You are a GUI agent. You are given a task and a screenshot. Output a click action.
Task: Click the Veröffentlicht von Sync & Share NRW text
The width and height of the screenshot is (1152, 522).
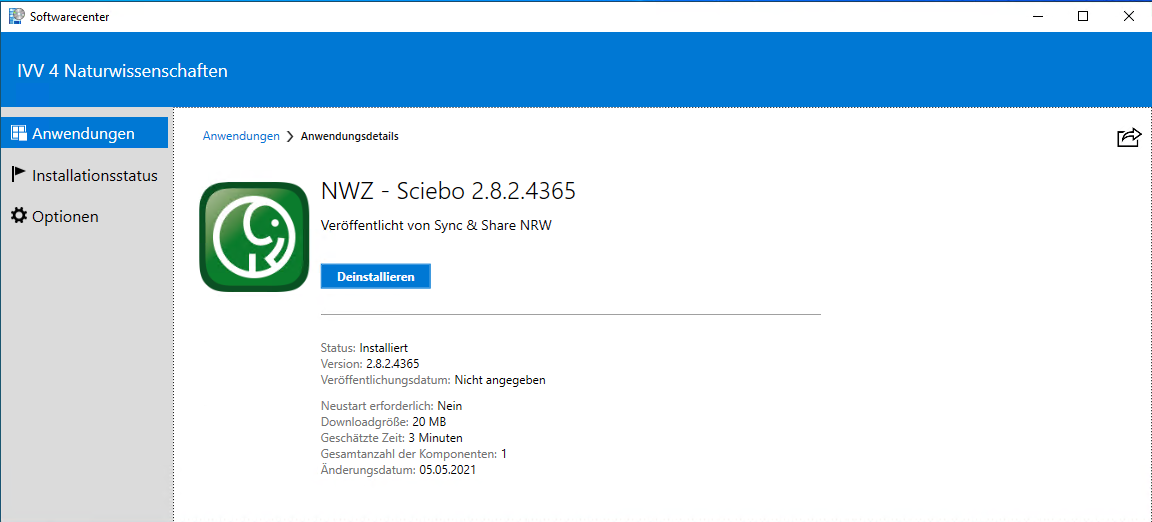coord(436,226)
